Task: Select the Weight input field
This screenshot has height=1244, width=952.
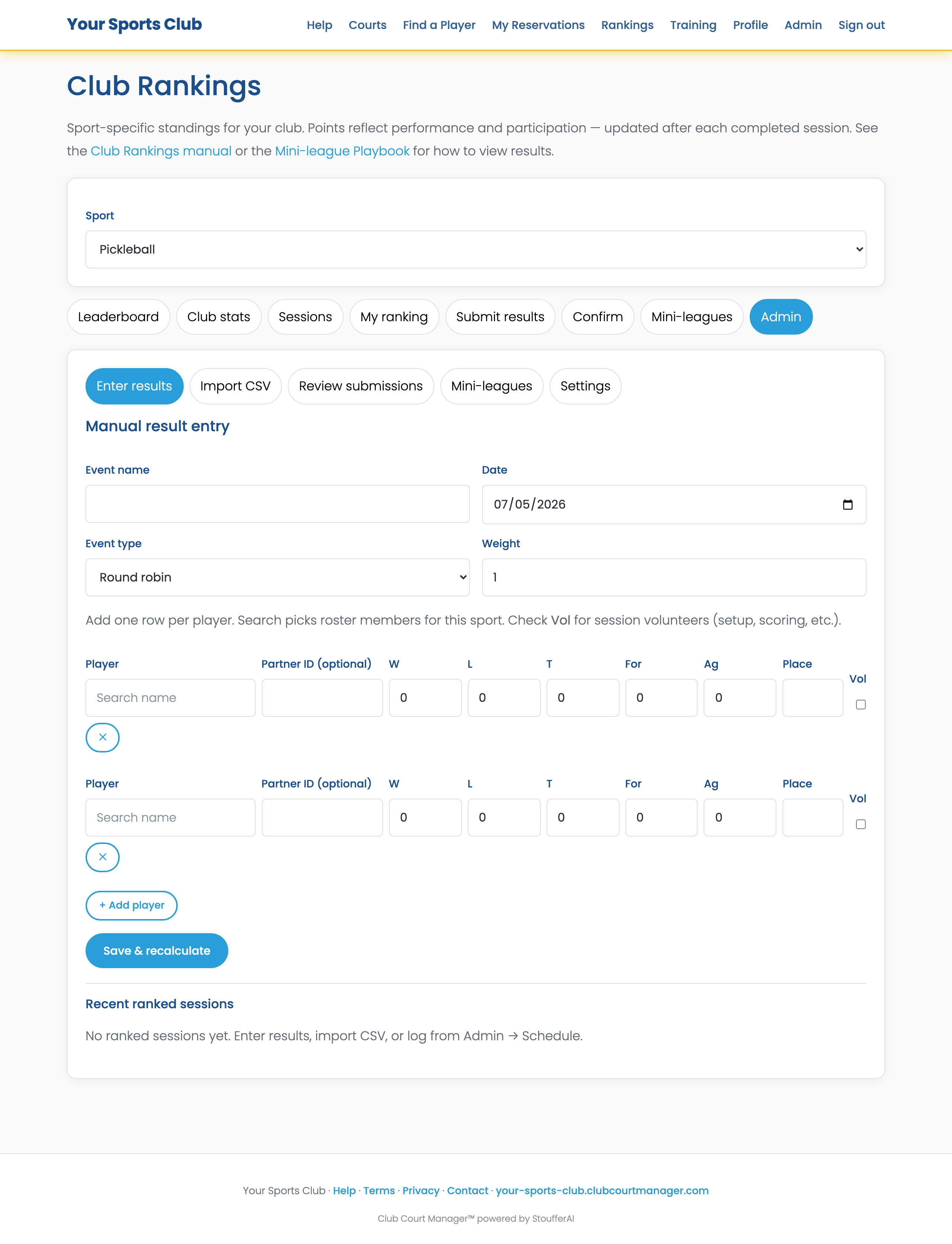Action: 673,577
